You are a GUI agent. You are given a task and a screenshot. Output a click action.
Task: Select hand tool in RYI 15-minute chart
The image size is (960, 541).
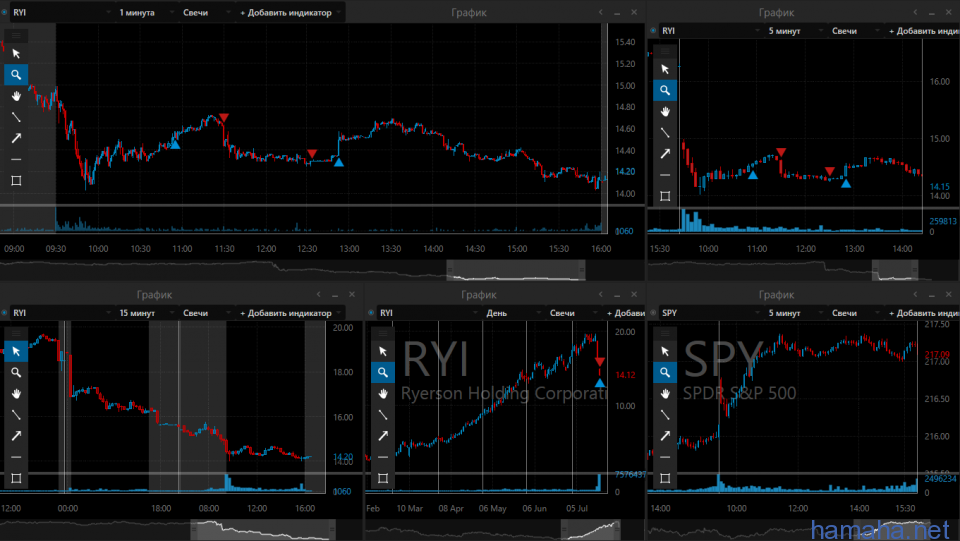16,394
